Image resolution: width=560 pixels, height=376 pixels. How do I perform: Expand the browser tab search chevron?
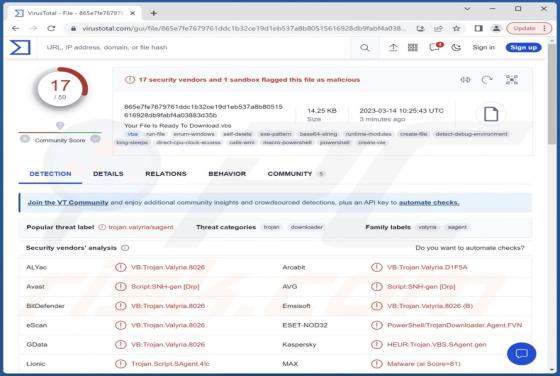(467, 9)
